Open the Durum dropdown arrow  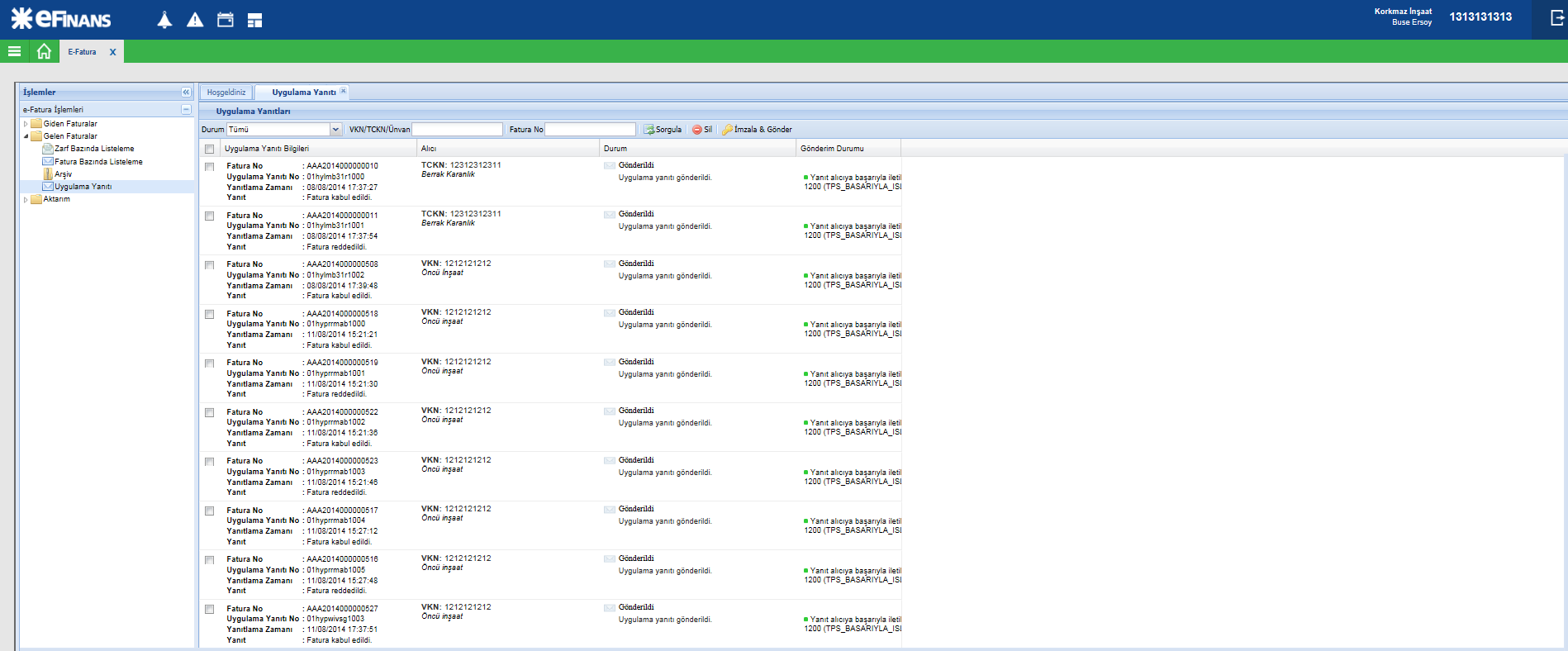point(335,130)
